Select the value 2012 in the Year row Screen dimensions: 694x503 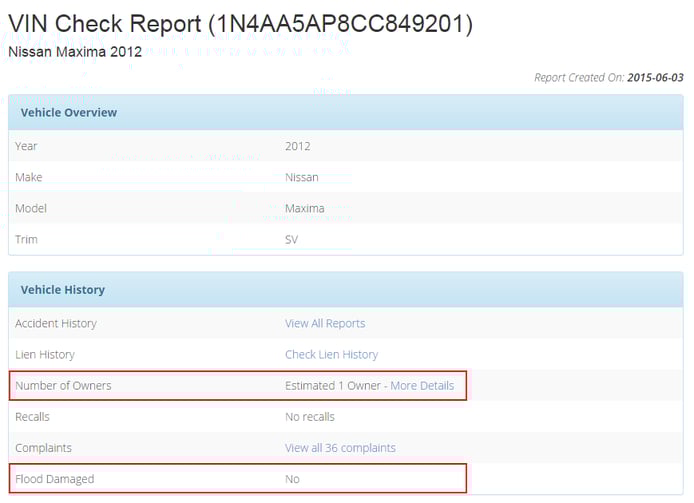point(297,146)
